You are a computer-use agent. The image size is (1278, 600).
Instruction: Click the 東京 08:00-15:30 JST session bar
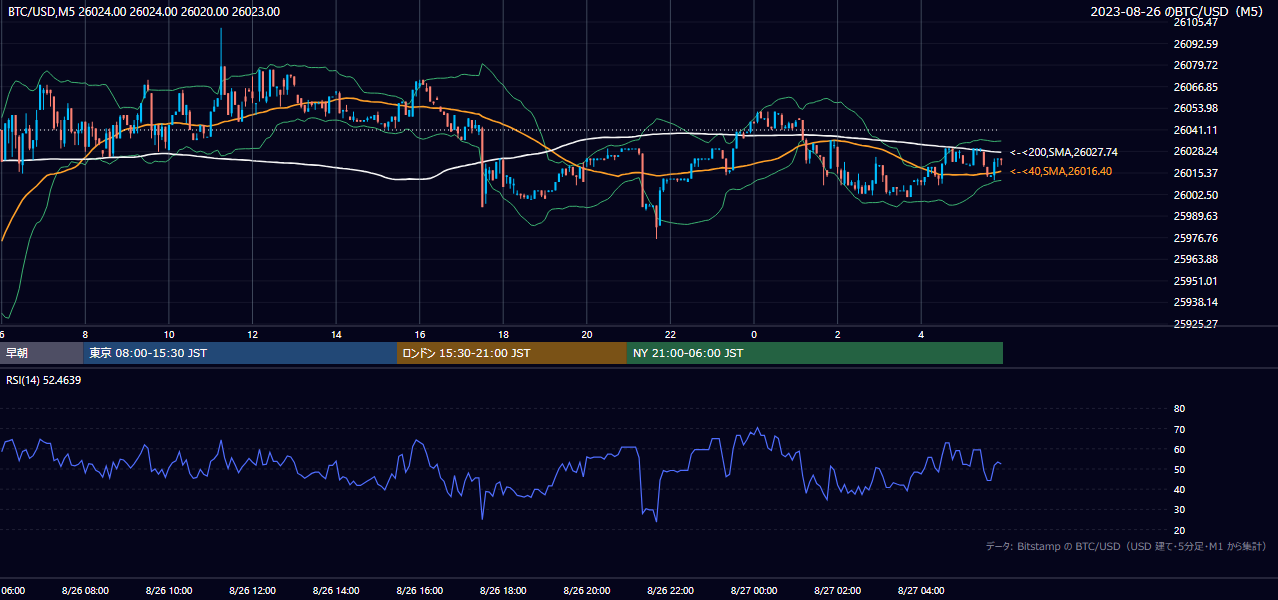pos(240,353)
